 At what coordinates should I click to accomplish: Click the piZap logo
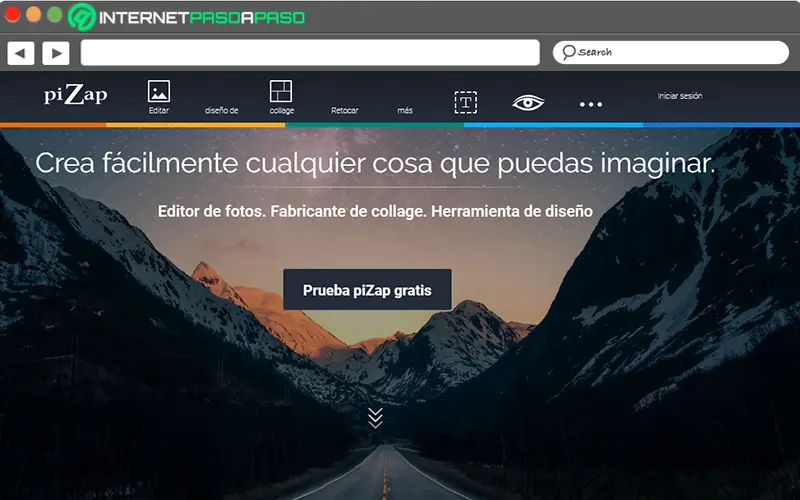(x=76, y=94)
